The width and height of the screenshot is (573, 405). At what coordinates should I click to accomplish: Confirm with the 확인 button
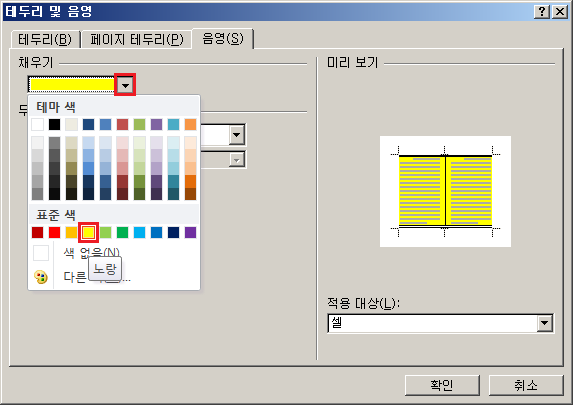(442, 385)
